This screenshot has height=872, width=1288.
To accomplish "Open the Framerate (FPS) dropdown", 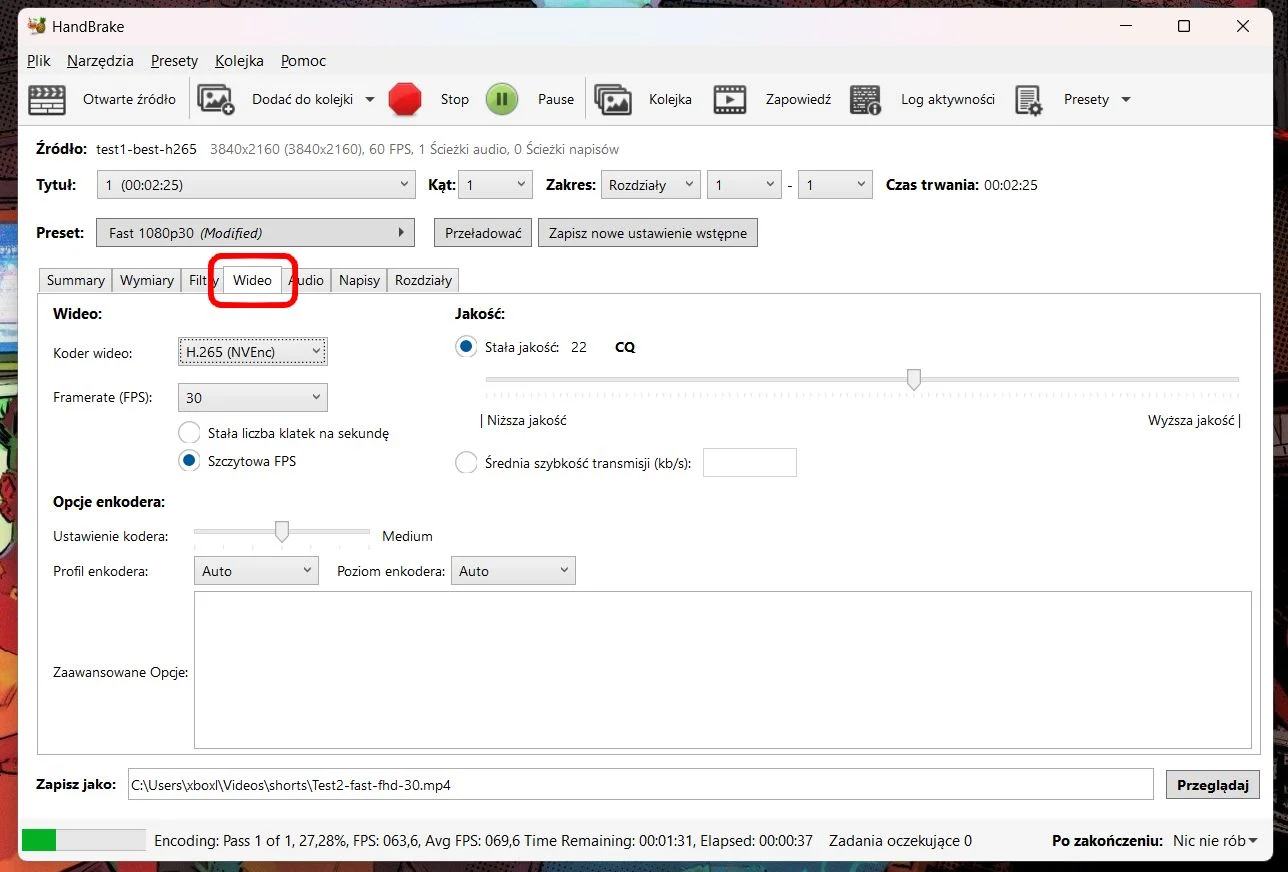I will click(x=253, y=397).
